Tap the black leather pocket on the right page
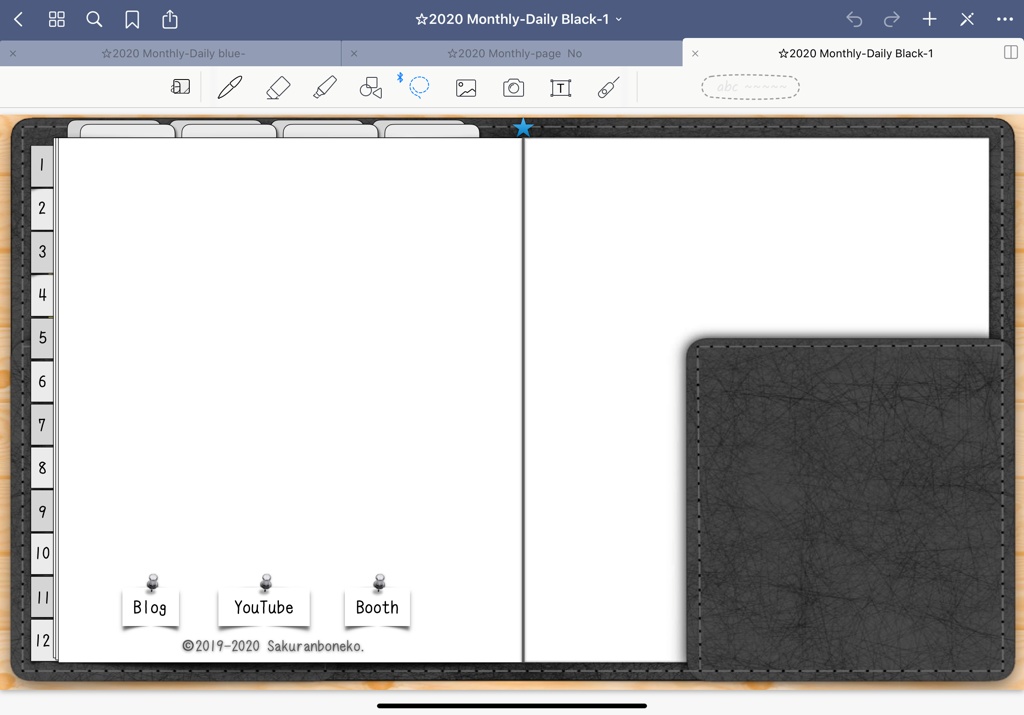Screen dimensions: 1024x715 pos(849,508)
